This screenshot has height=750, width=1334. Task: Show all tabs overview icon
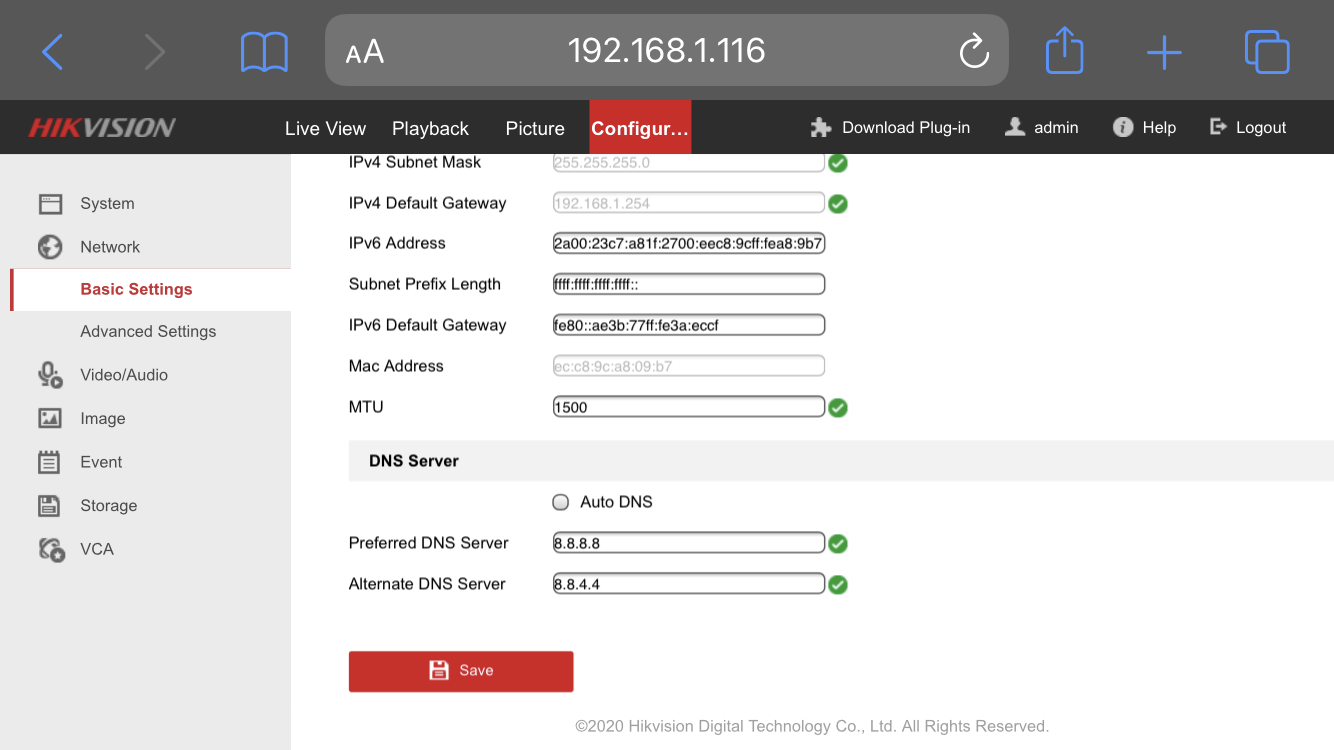click(x=1266, y=52)
